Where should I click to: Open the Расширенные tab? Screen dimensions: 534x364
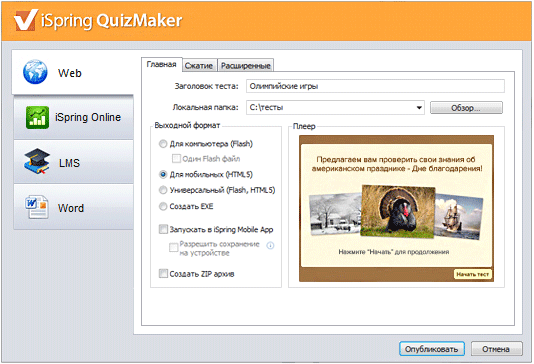point(246,65)
